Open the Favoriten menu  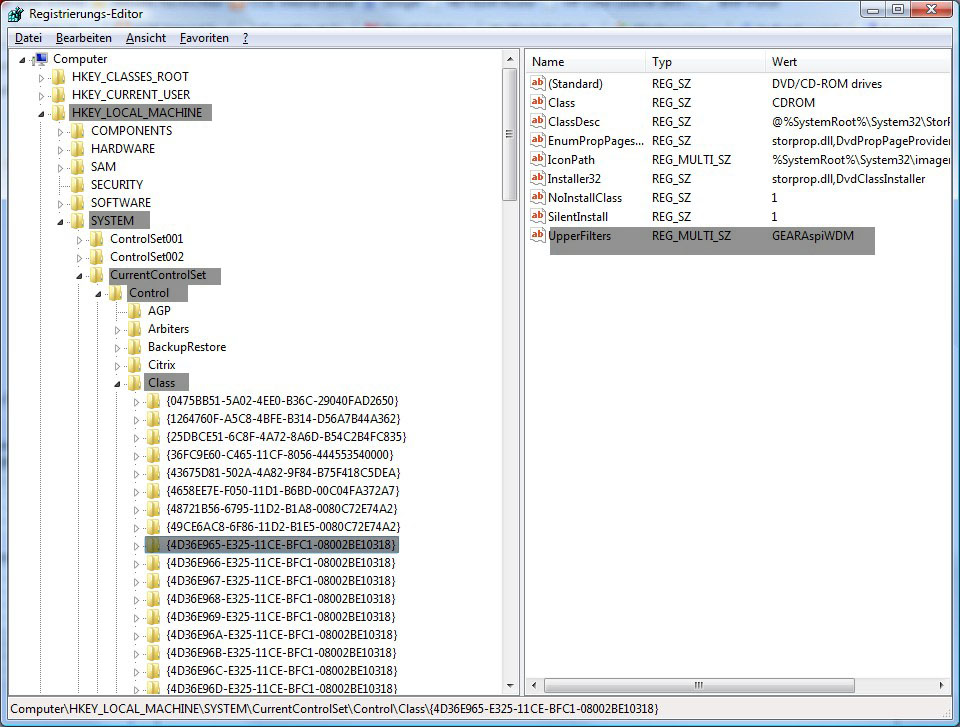[204, 38]
